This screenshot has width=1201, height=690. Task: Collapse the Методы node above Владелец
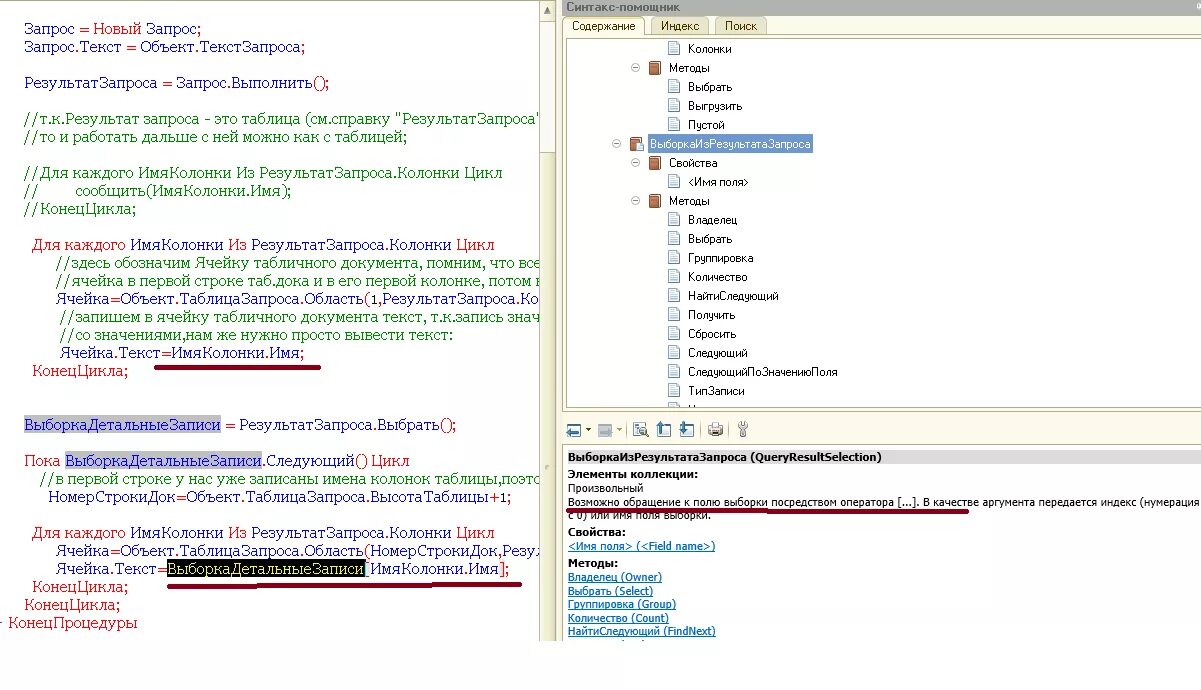click(635, 200)
